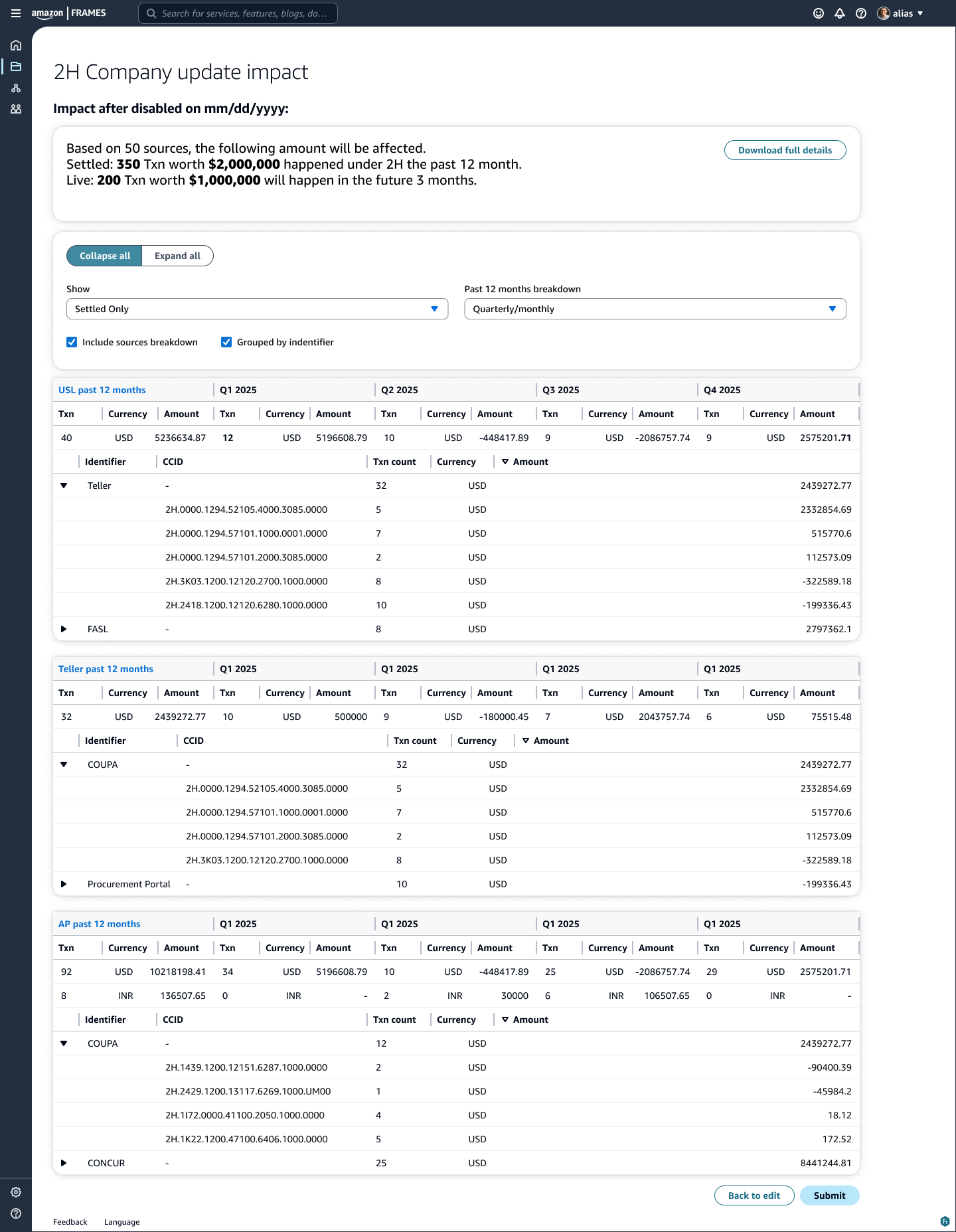
Task: Open the users group icon in sidebar
Action: tap(16, 109)
